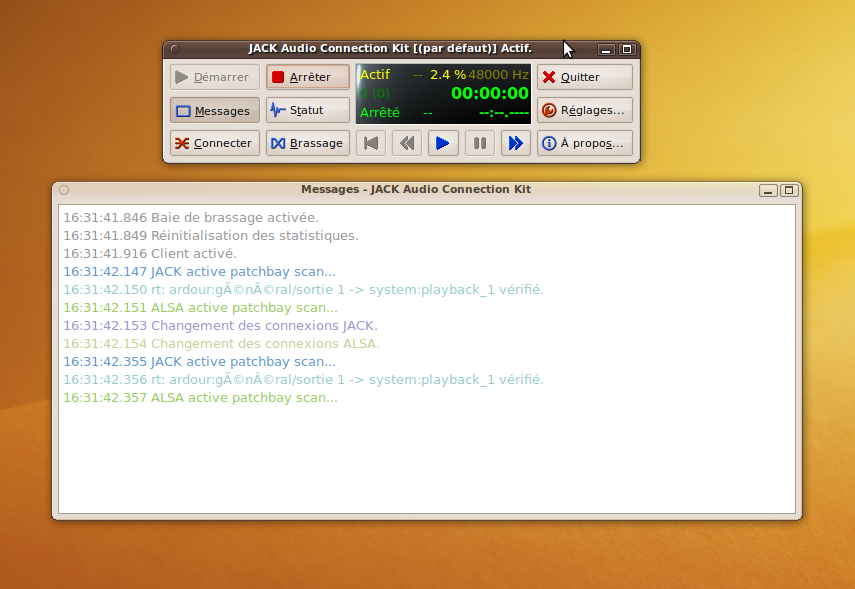The image size is (855, 589).
Task: Click the 16:31:42.356 ardour playback_1 vérifié line
Action: point(304,380)
